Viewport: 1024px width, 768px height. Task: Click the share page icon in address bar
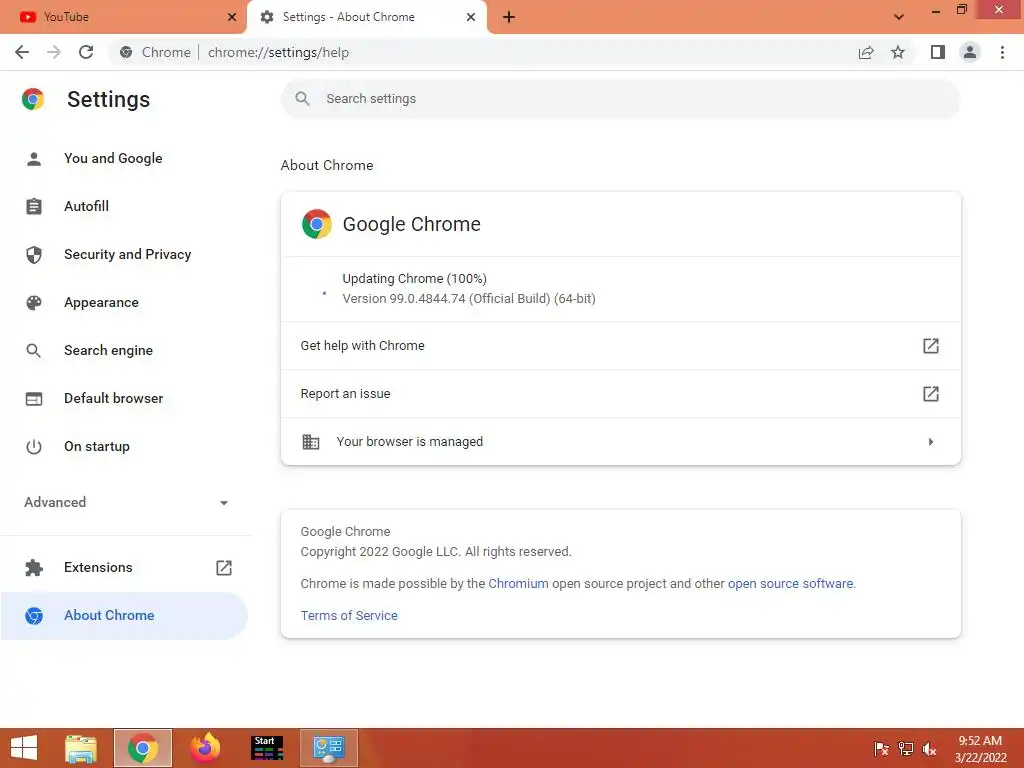click(866, 52)
